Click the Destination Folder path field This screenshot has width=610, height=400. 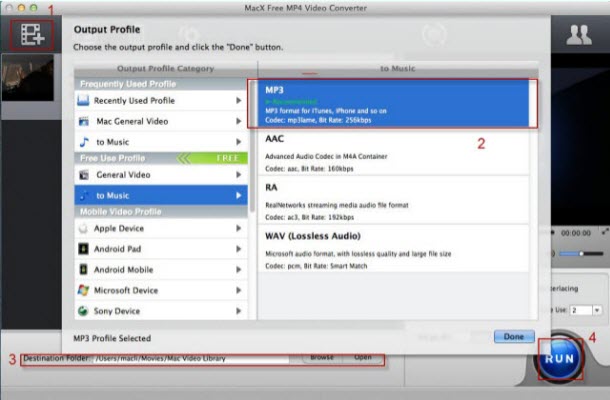coord(191,359)
